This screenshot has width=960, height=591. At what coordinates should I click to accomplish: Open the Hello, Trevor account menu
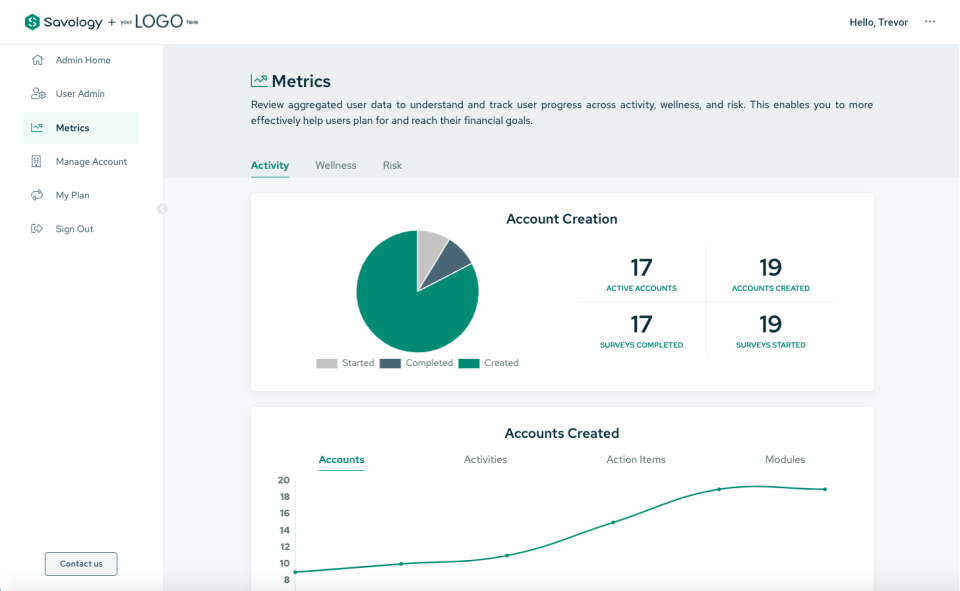pos(879,22)
